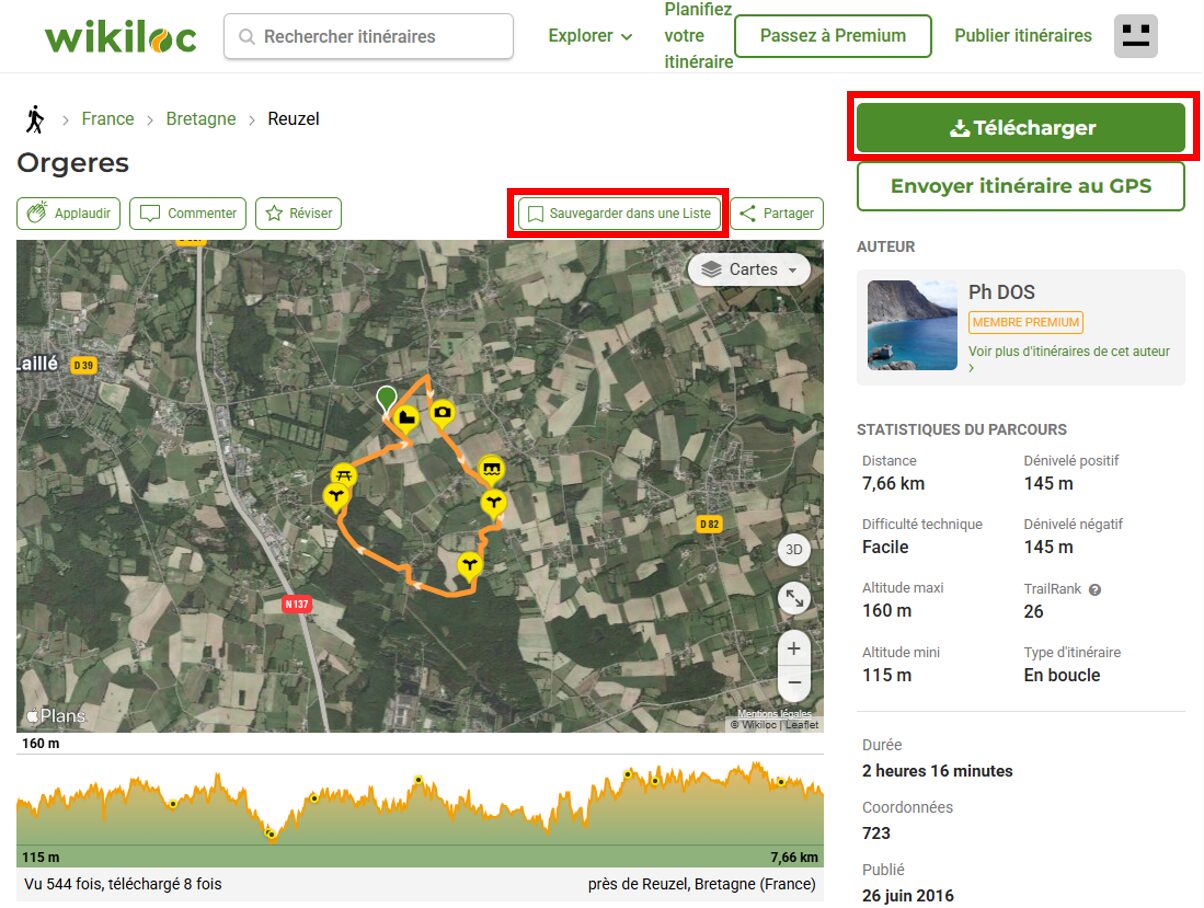Click the author Ph DOS photo thumbnail

click(912, 325)
